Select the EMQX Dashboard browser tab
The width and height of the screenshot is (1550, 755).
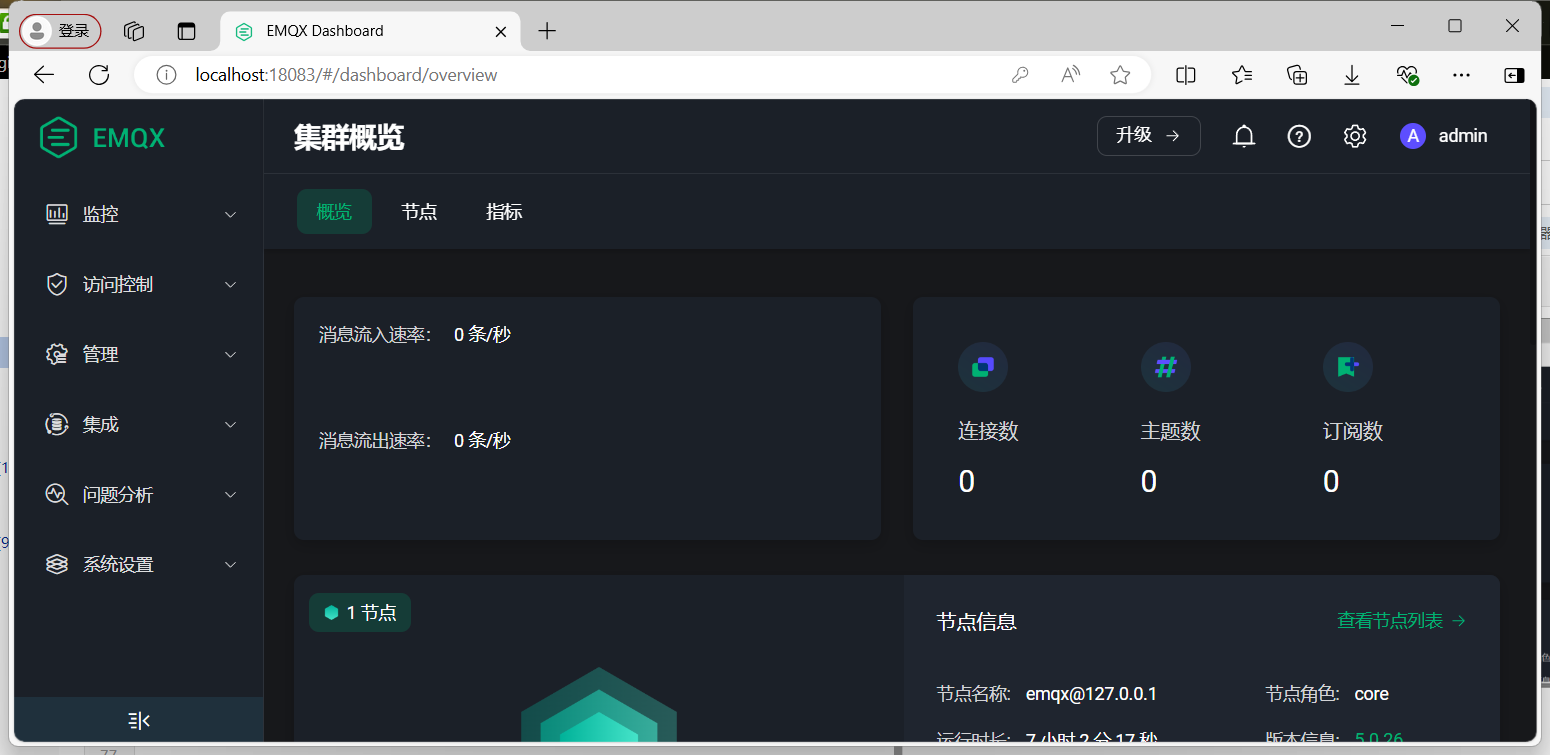click(x=370, y=31)
